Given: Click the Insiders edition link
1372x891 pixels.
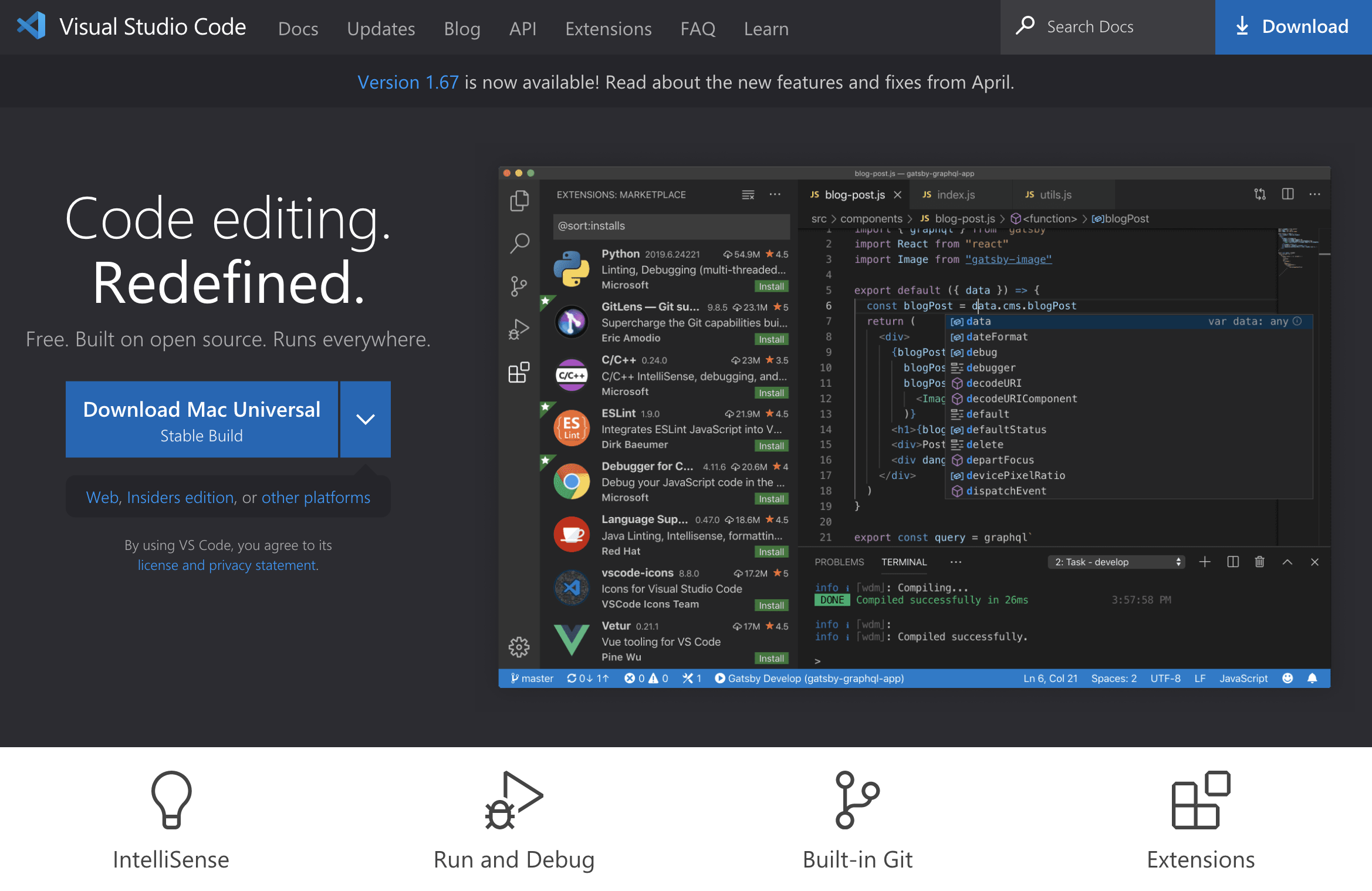Looking at the screenshot, I should pyautogui.click(x=180, y=497).
